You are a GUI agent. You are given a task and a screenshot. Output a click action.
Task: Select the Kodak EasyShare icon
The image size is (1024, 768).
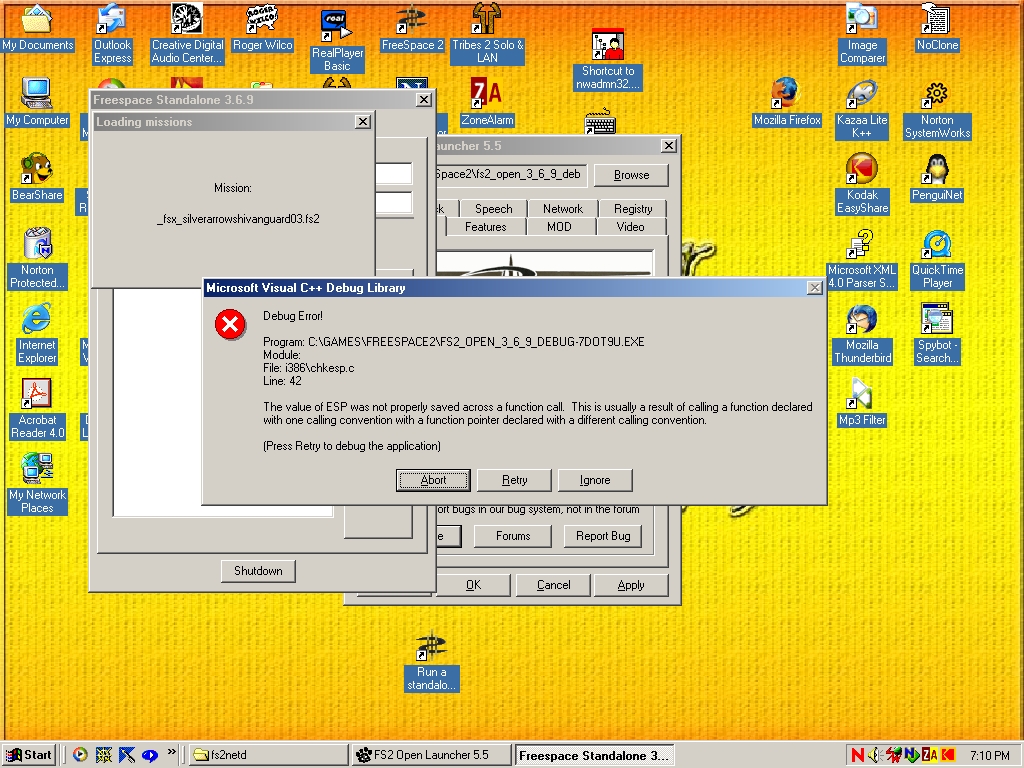point(862,184)
